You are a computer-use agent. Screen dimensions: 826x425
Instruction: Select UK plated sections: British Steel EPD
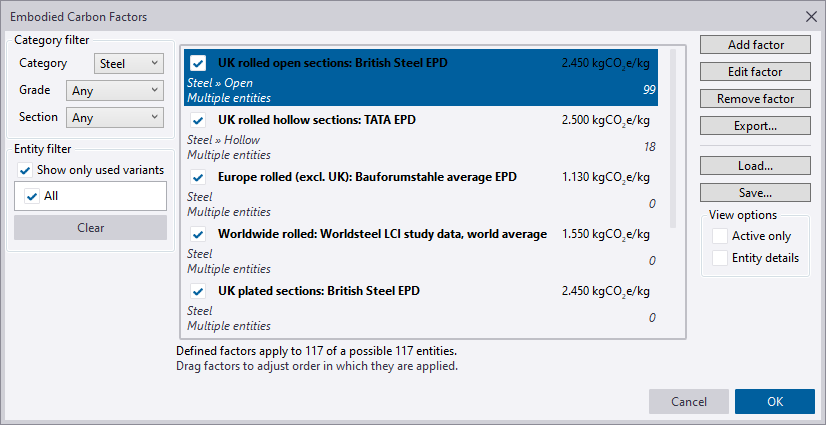click(x=421, y=305)
